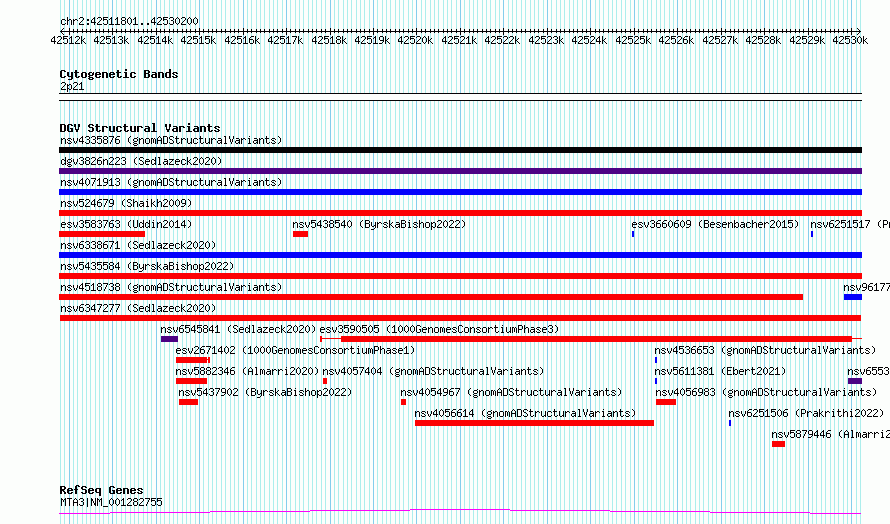
Task: Open the nsv524679 (Shaikh2009) label
Action: (126, 203)
